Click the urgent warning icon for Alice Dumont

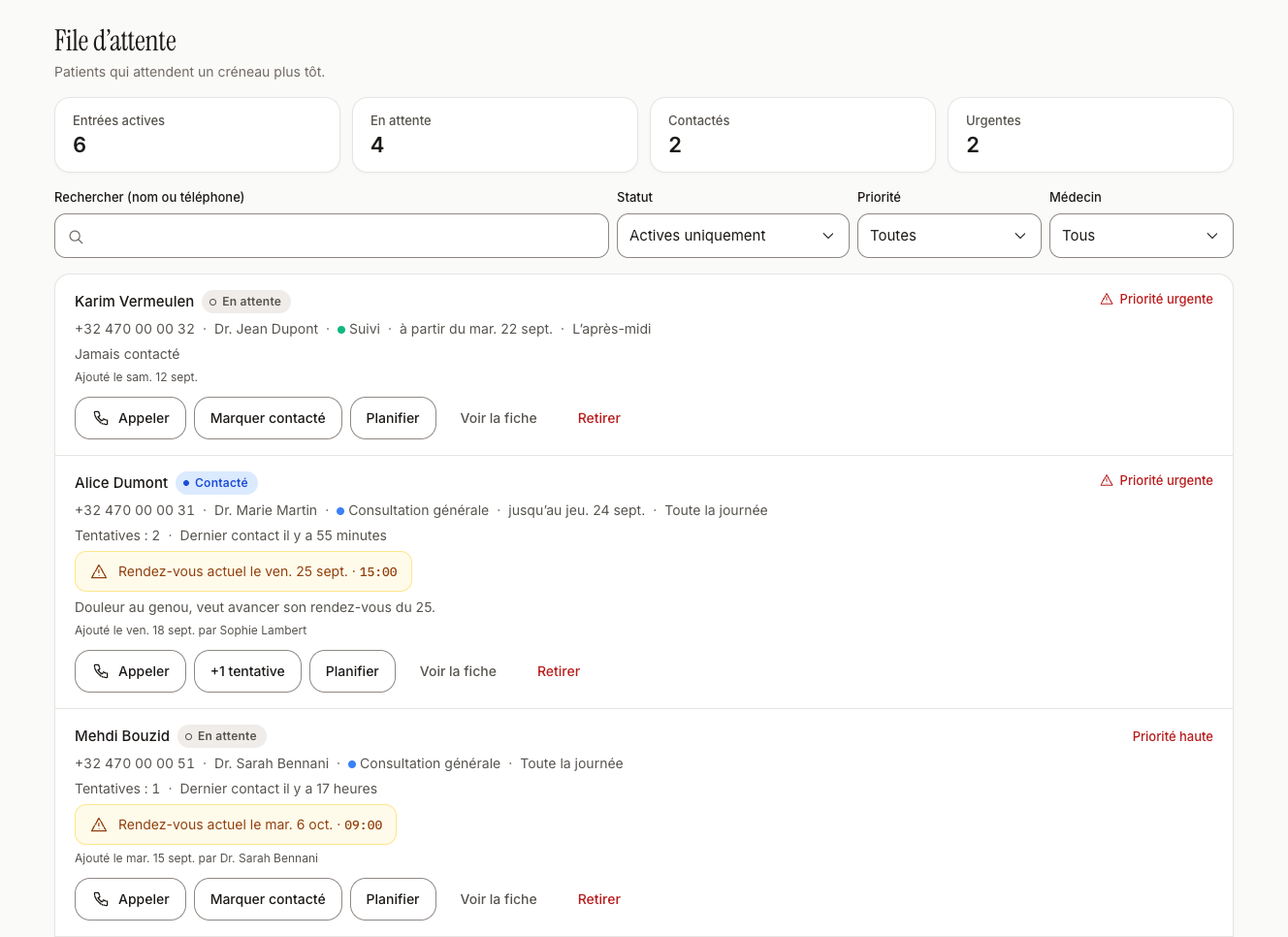point(1107,480)
